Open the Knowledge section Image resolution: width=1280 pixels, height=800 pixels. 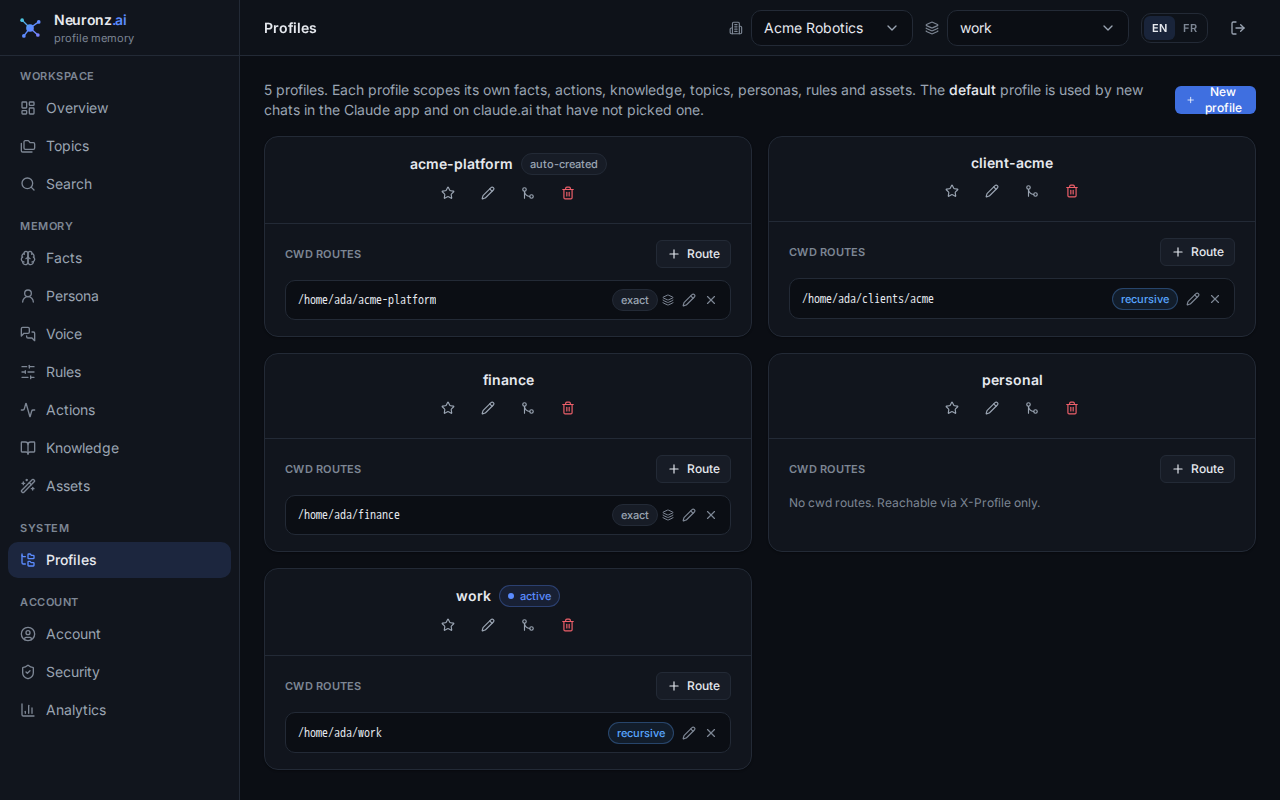click(x=119, y=448)
